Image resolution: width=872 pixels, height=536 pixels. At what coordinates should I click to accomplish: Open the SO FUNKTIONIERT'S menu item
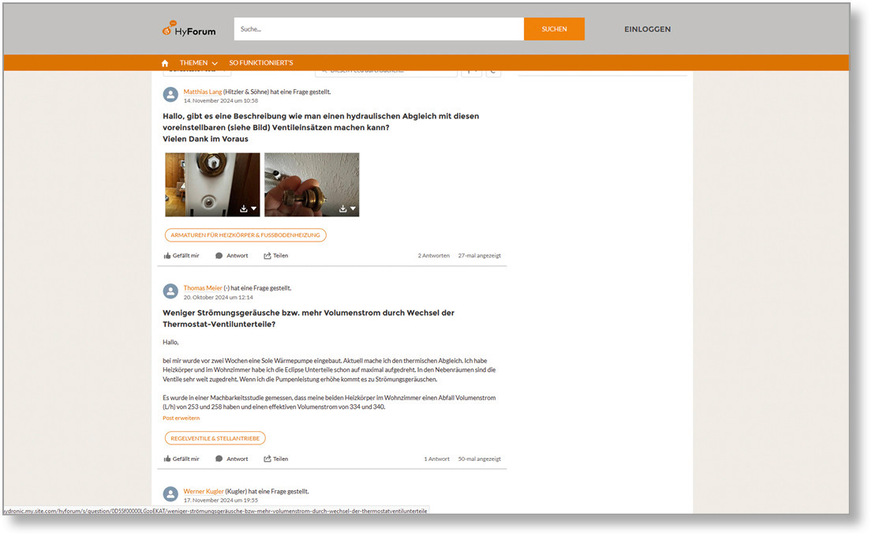261,63
